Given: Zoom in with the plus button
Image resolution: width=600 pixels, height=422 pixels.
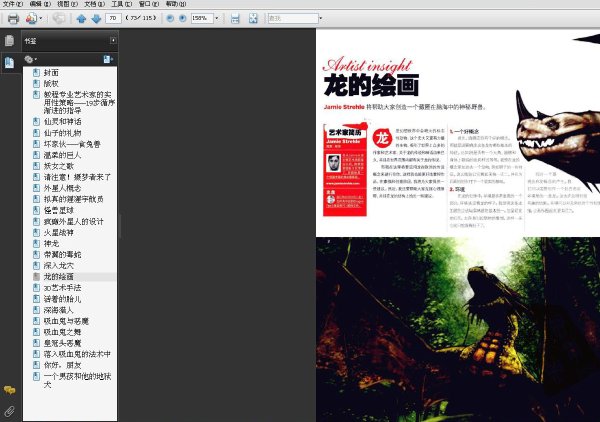Looking at the screenshot, I should coord(183,18).
